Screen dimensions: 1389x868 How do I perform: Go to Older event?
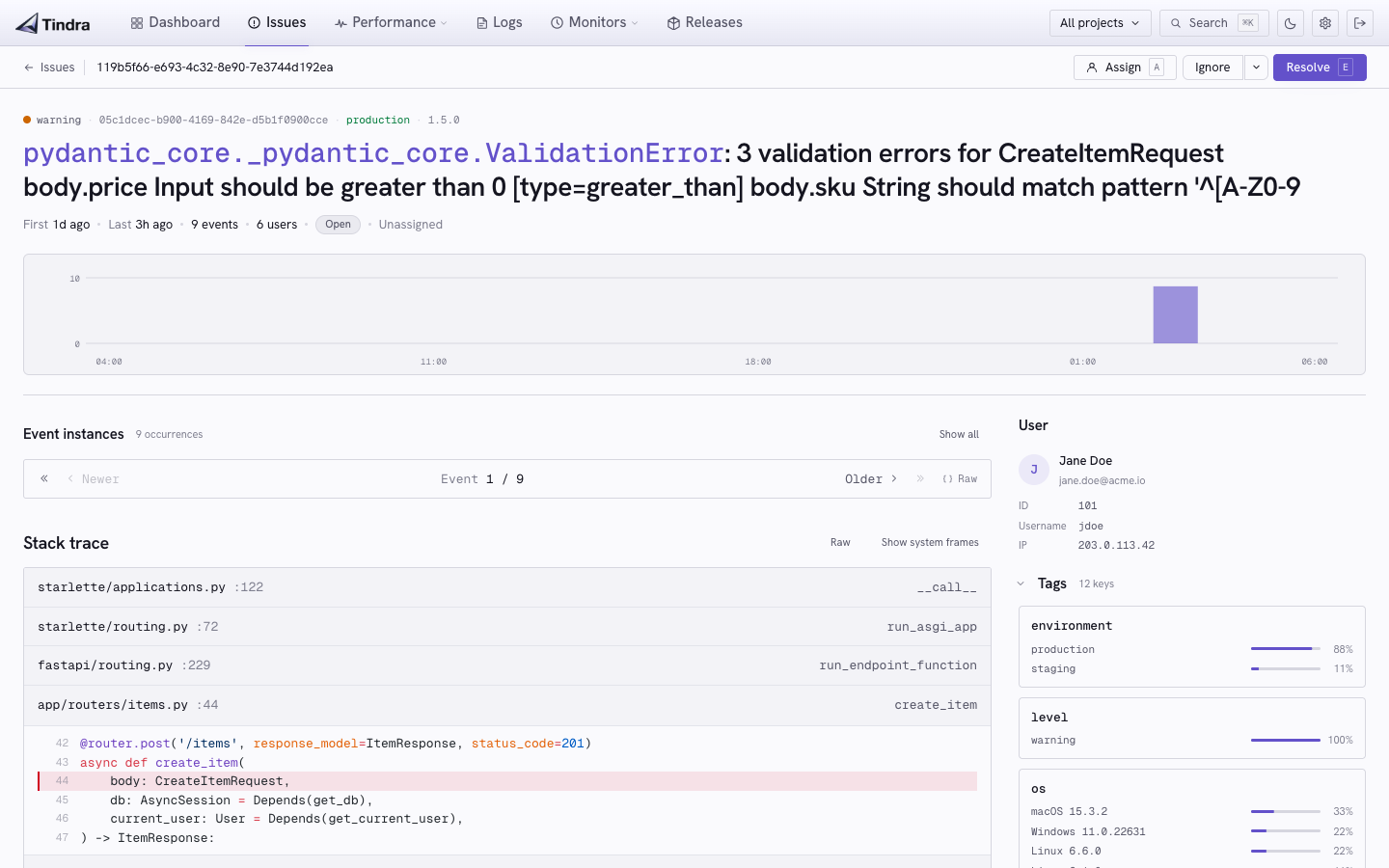pos(871,479)
